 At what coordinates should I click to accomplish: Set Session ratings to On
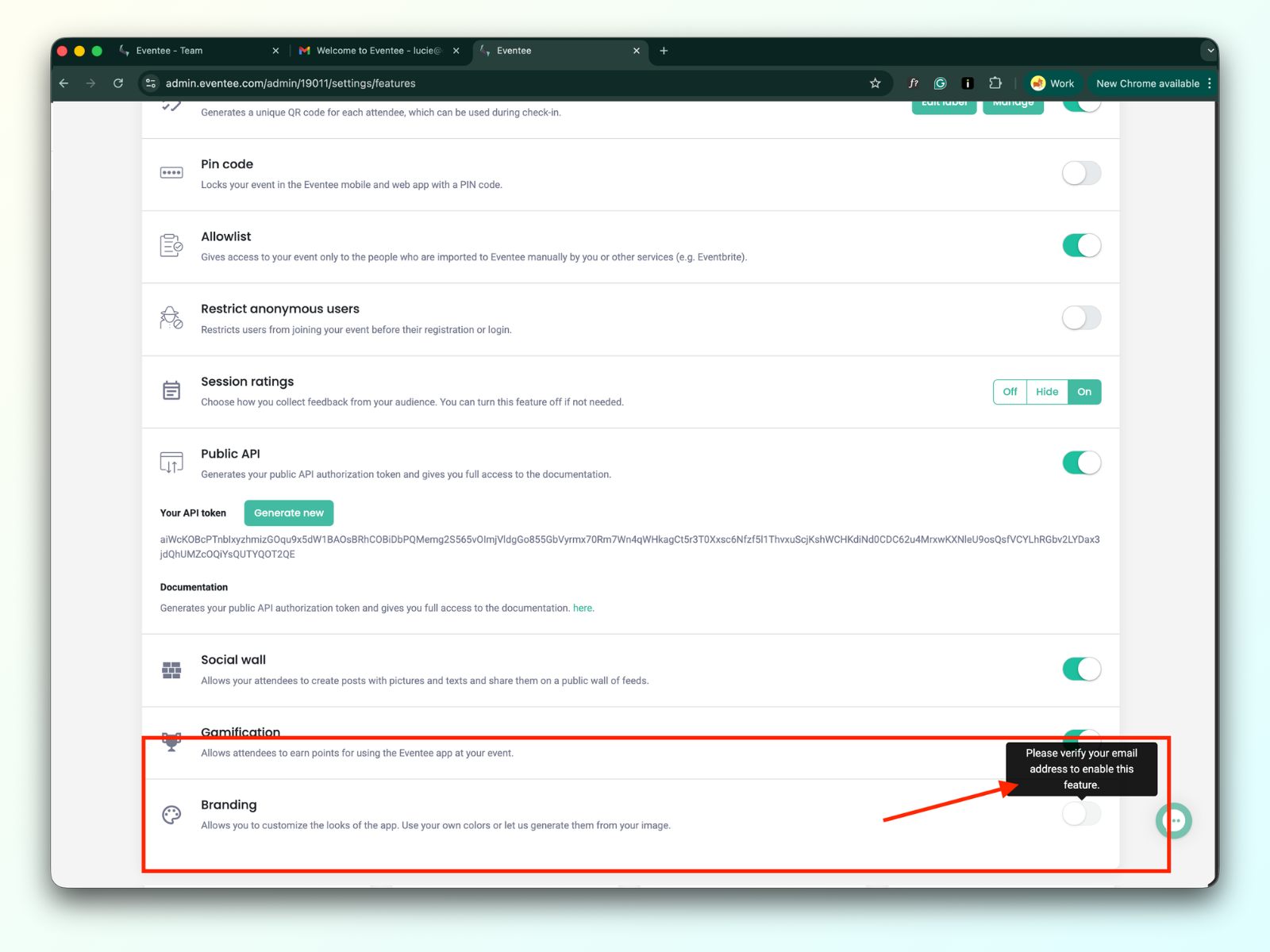1084,392
